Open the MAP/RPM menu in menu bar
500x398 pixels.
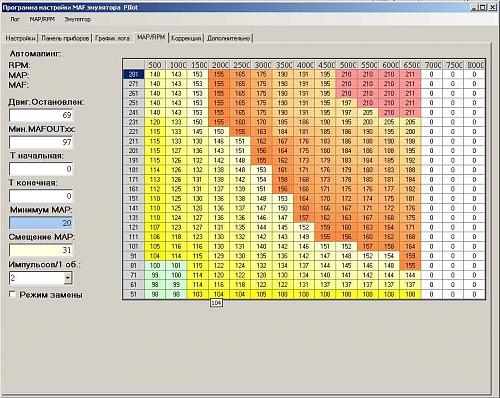coord(42,19)
